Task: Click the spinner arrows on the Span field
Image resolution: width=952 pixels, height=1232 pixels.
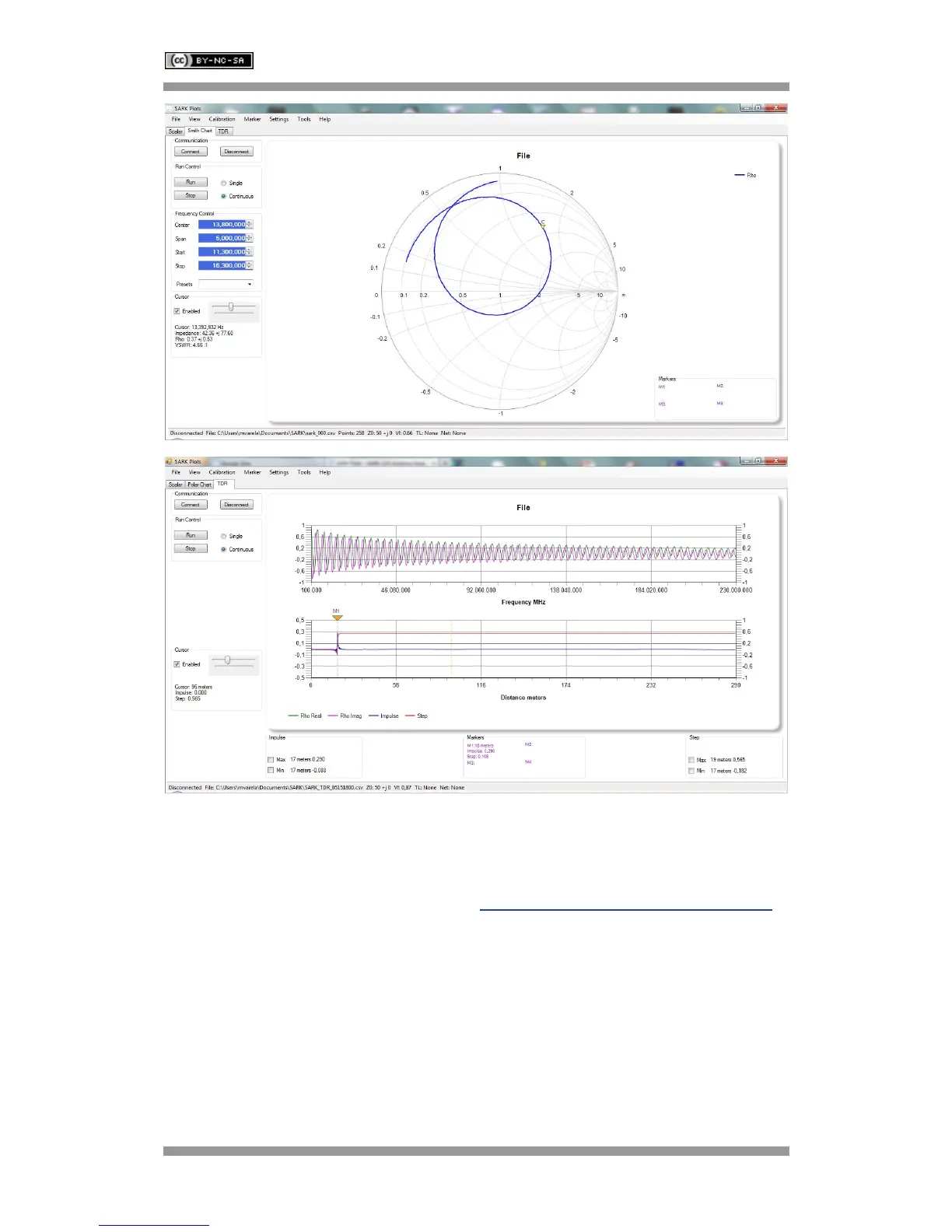Action: (250, 238)
